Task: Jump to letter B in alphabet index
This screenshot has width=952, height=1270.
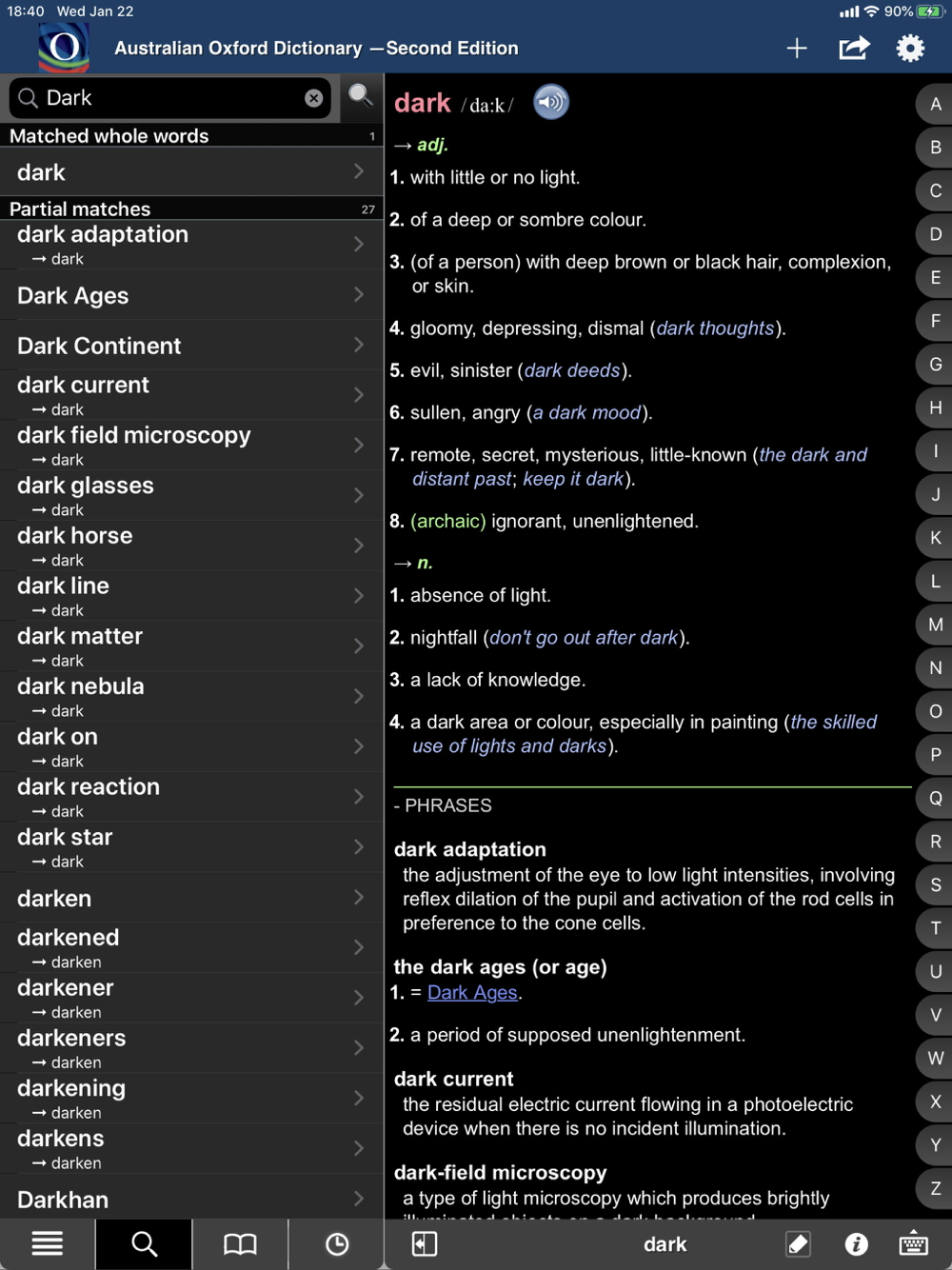Action: (935, 148)
